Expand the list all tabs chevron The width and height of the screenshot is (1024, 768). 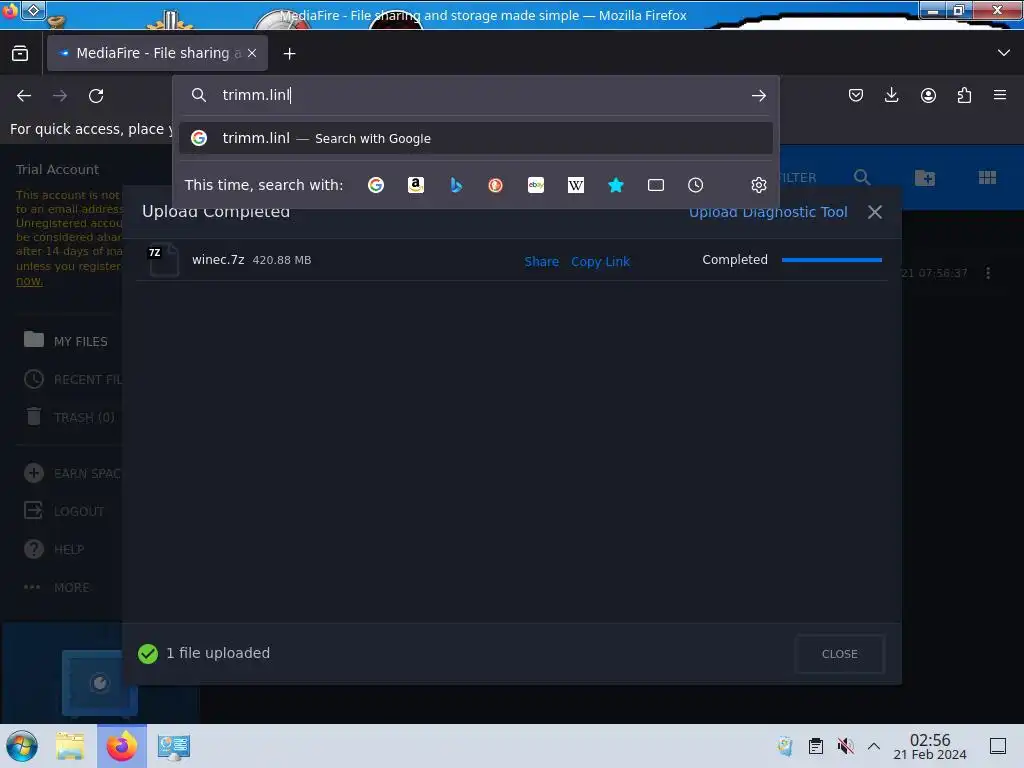click(1004, 53)
